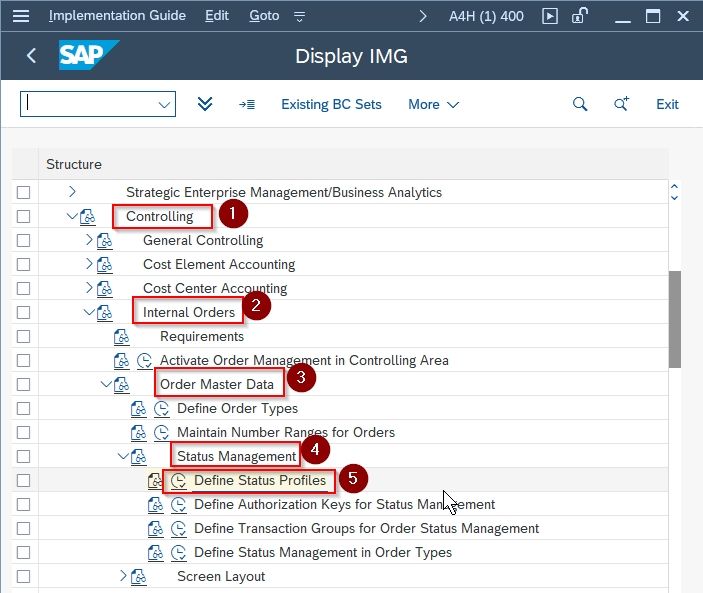Click the execute clock icon for Define Order Types

click(x=161, y=409)
